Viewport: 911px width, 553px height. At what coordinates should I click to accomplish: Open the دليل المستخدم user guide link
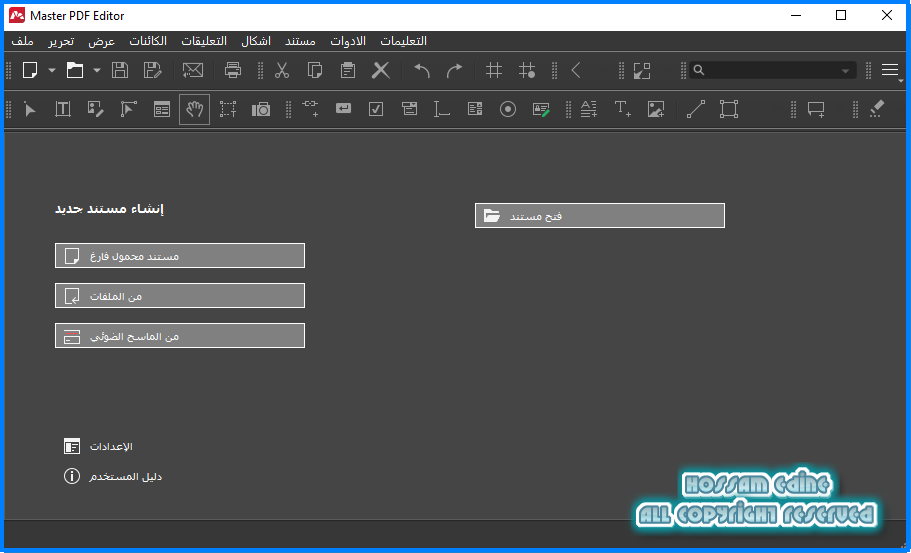coord(113,476)
